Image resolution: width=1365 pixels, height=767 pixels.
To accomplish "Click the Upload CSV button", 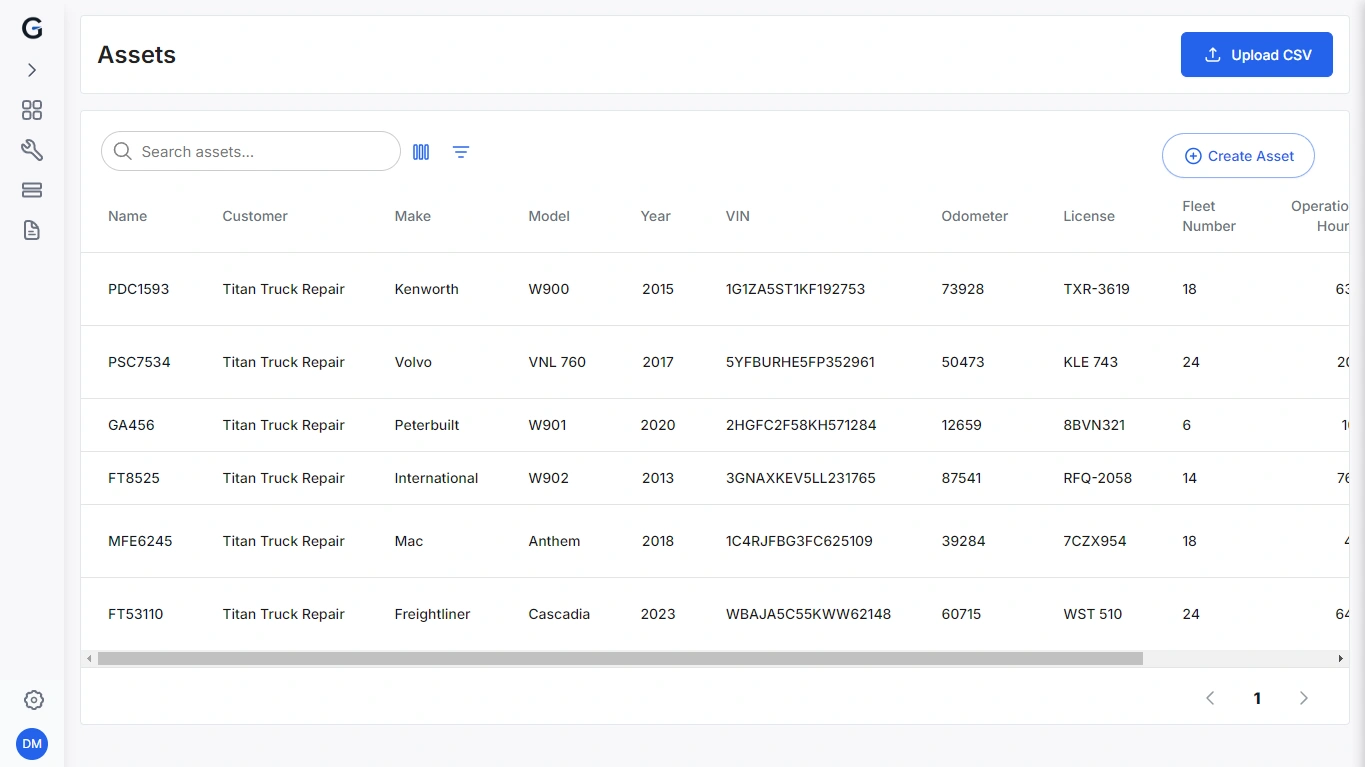I will [1257, 55].
